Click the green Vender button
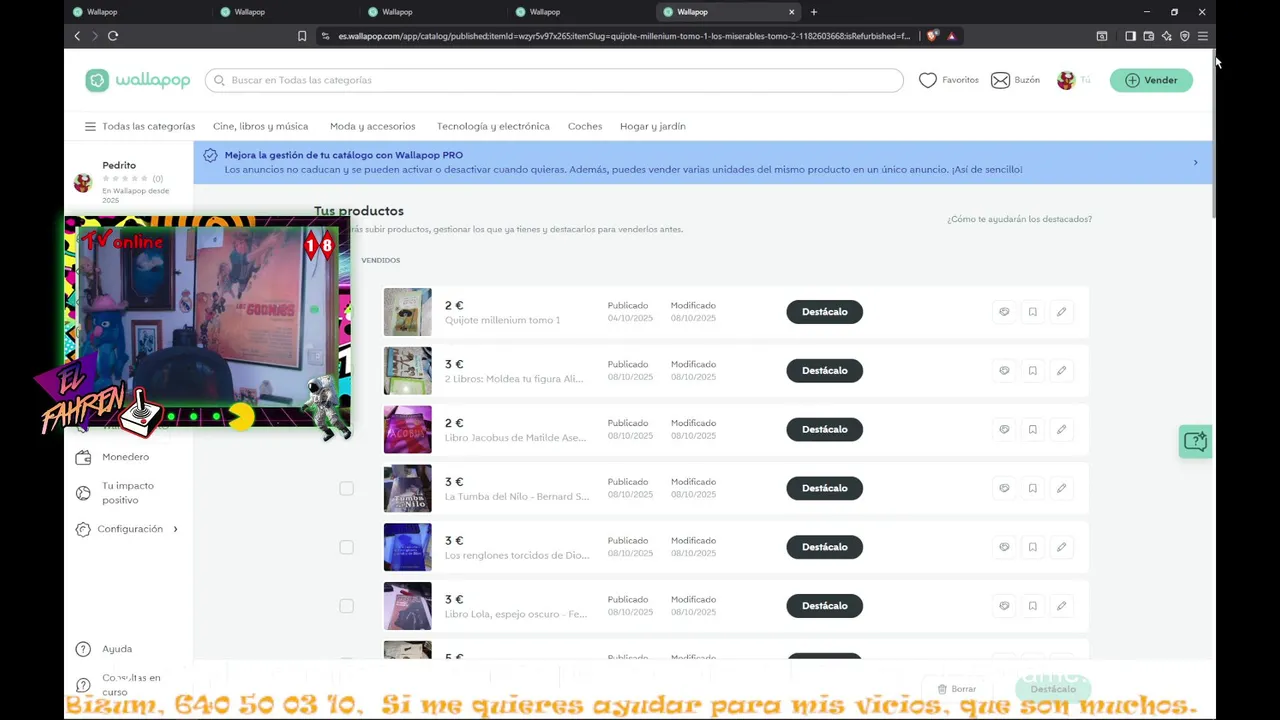The width and height of the screenshot is (1280, 720). pyautogui.click(x=1151, y=80)
